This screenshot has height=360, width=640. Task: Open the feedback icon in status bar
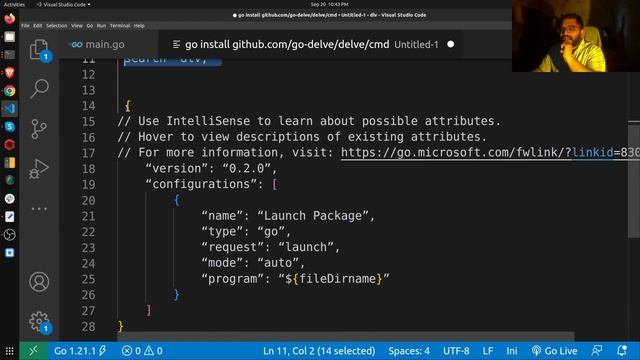(597, 350)
